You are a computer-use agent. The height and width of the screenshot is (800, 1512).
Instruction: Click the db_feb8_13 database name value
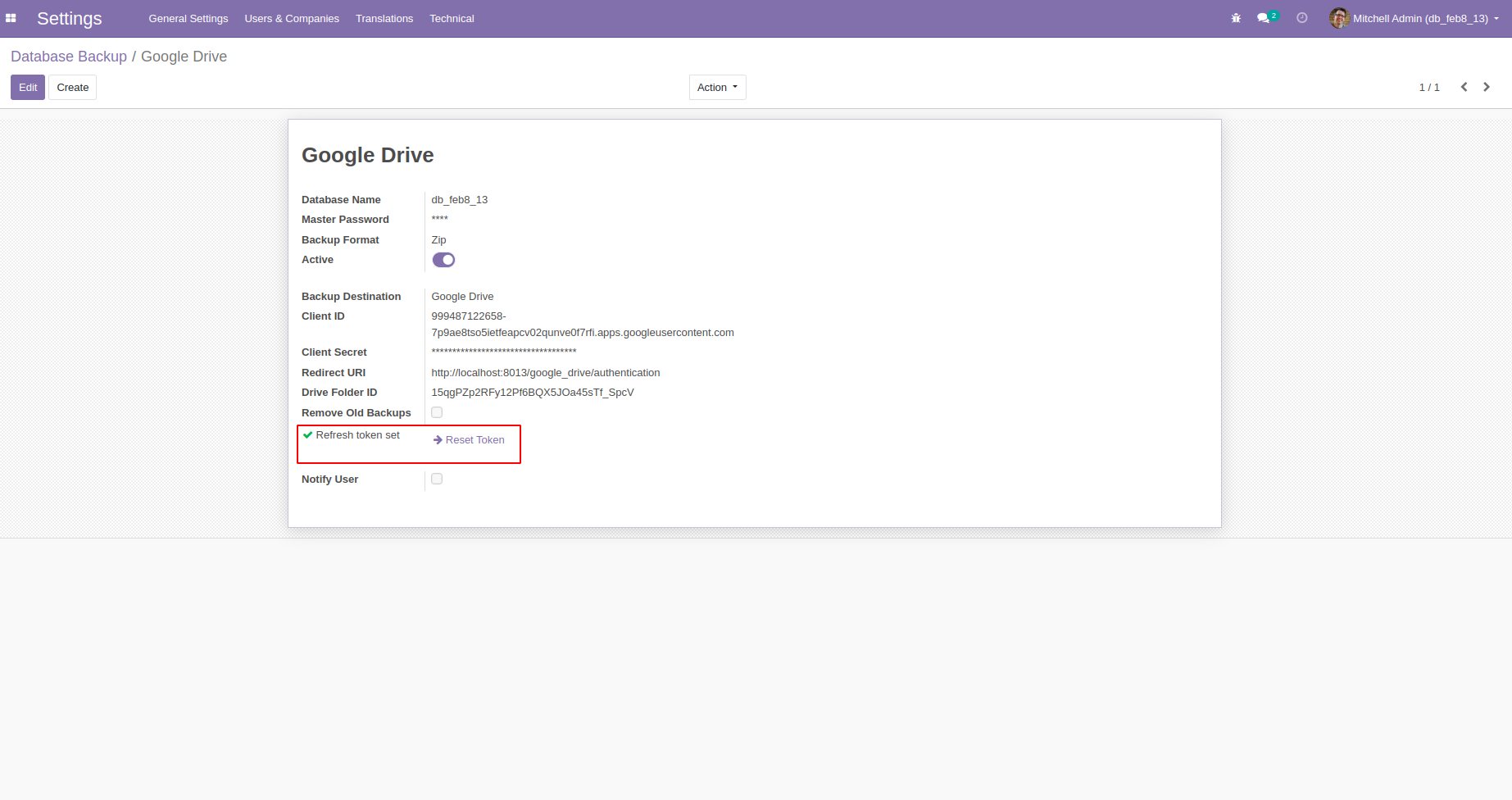tap(460, 200)
